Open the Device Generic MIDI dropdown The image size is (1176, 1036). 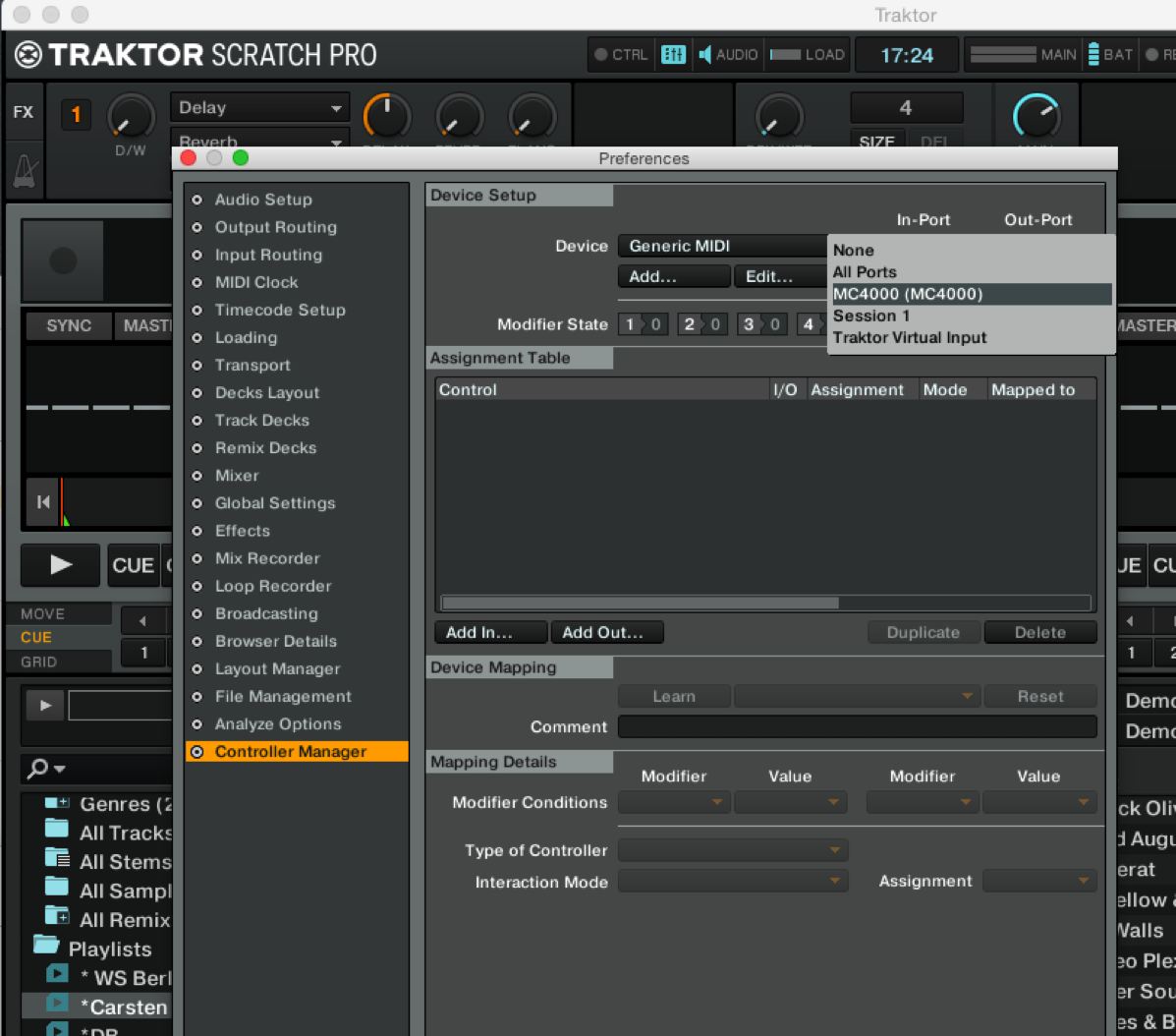point(724,246)
